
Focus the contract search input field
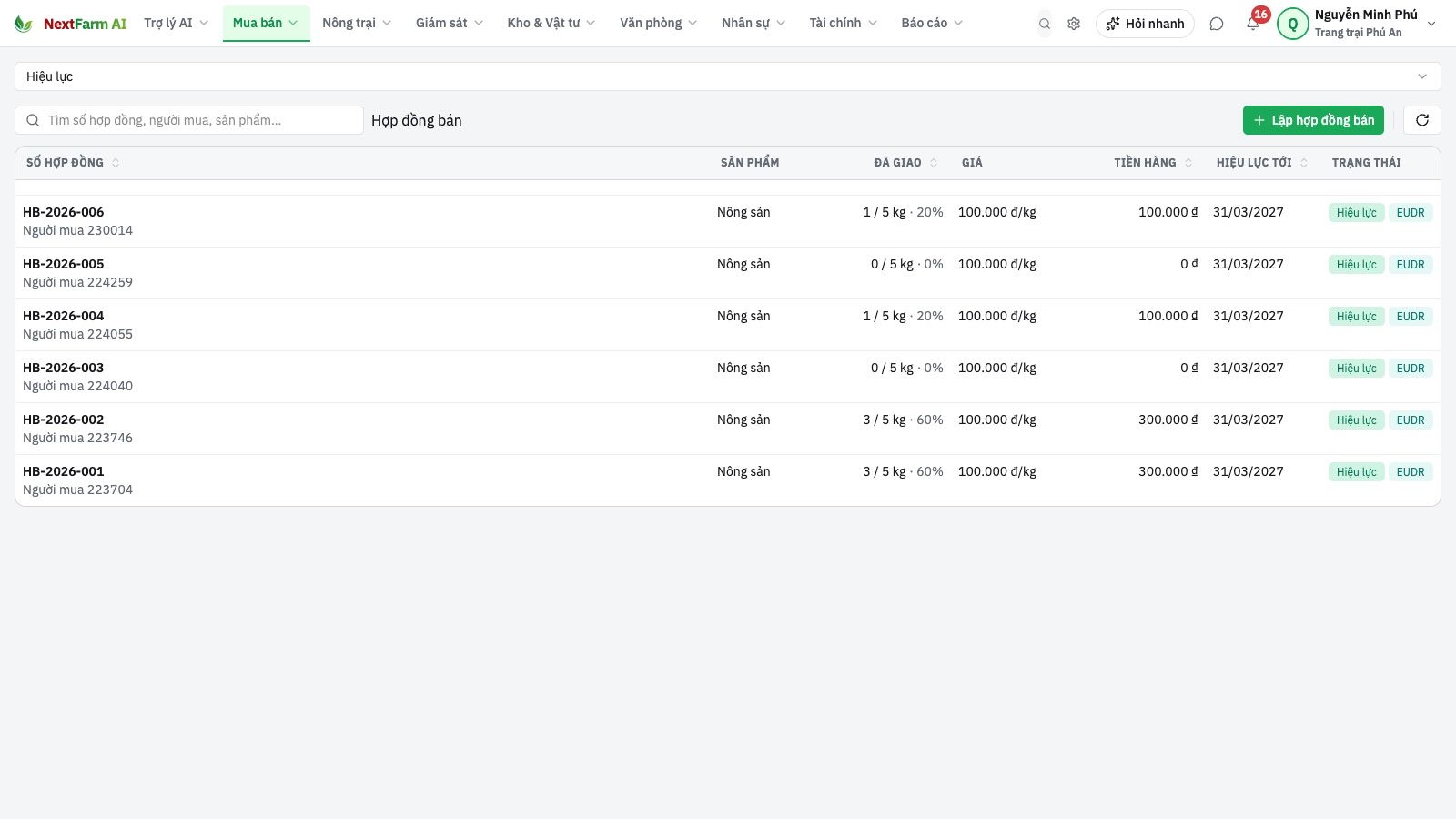point(189,120)
